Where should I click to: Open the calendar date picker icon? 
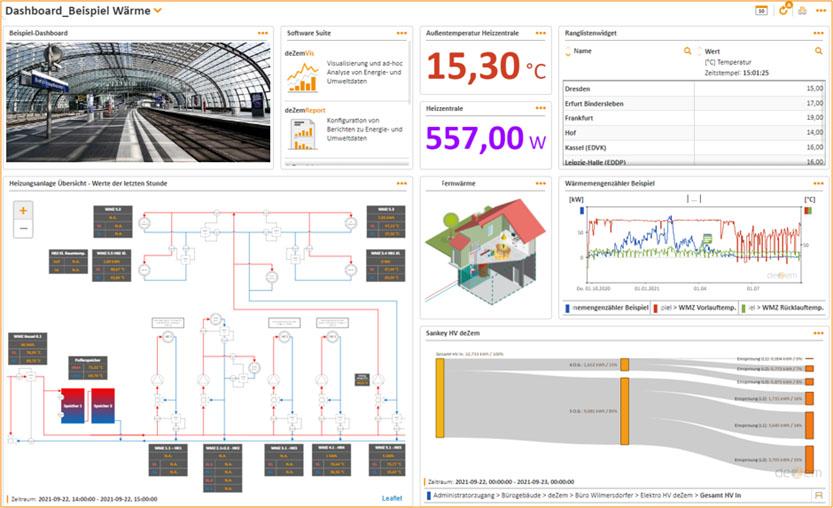tap(761, 10)
